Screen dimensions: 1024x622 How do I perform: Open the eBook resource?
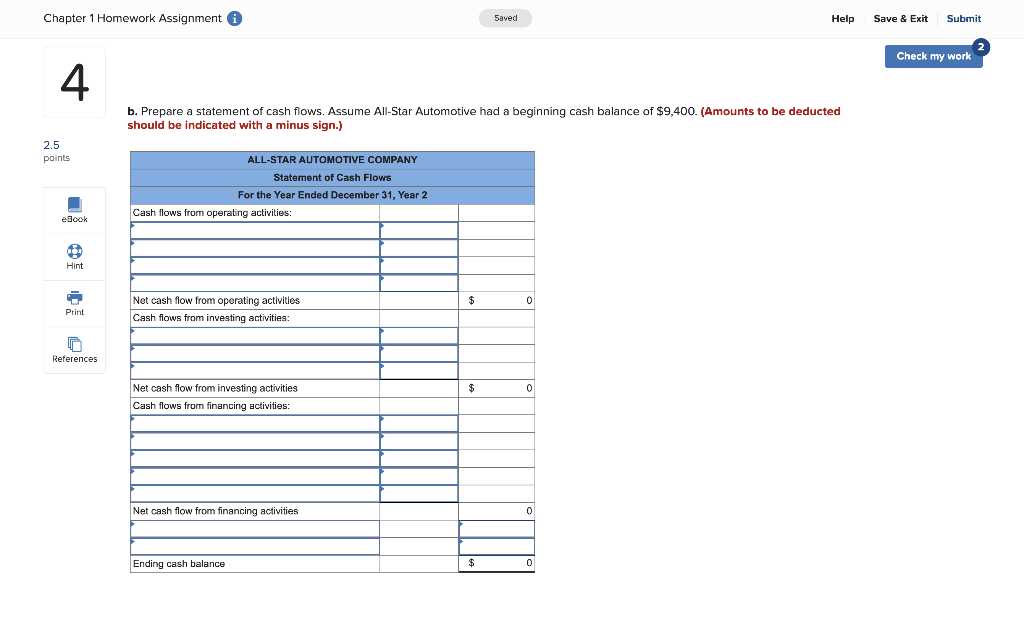pyautogui.click(x=74, y=210)
